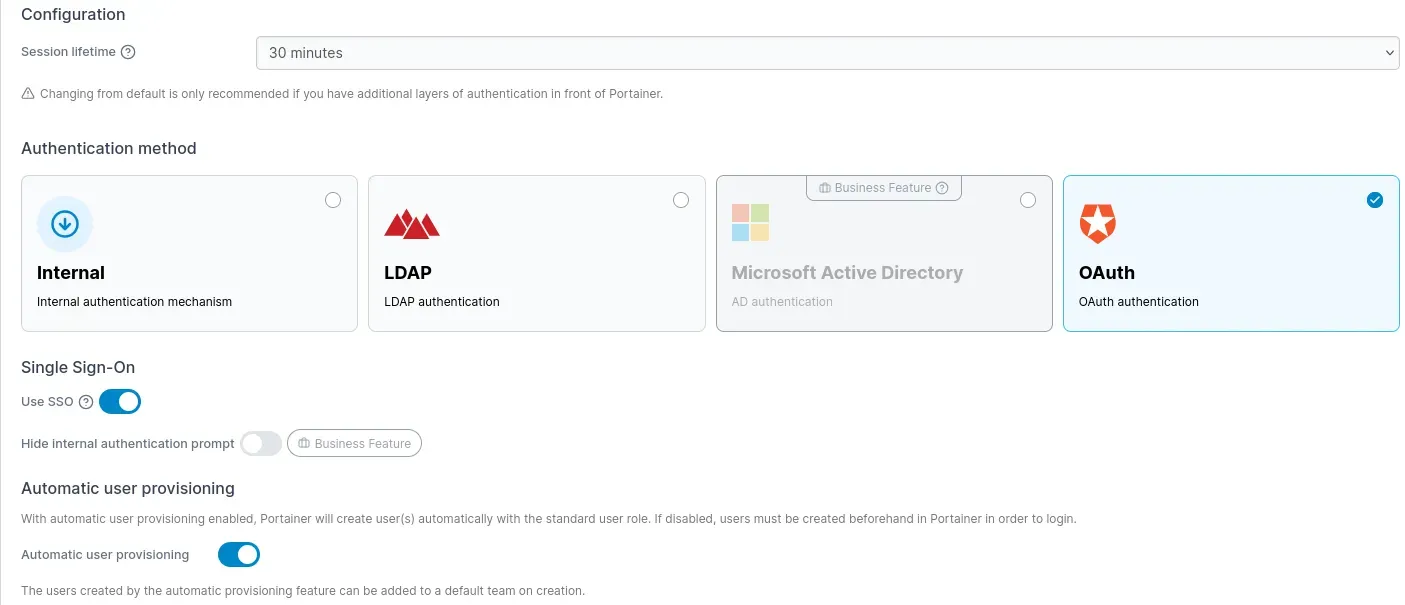The image size is (1405, 605).
Task: Click the LDAP red mountain logo icon
Action: (x=412, y=224)
